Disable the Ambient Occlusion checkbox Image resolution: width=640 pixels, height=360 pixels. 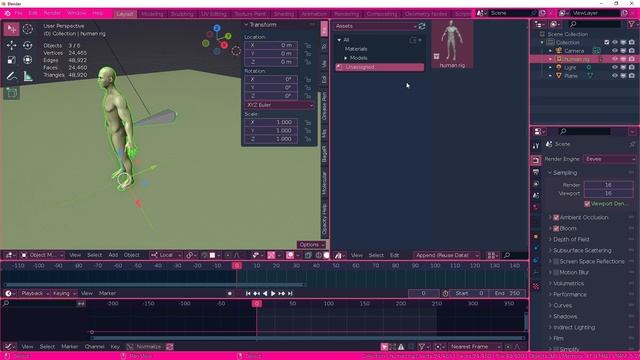pyautogui.click(x=556, y=218)
